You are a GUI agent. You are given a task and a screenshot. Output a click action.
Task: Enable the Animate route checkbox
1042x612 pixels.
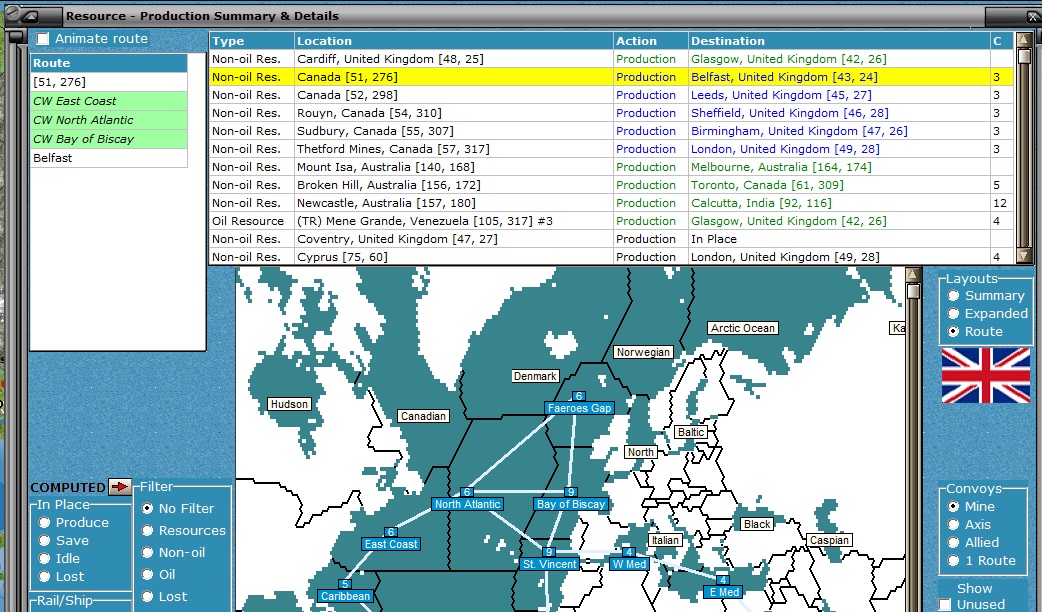point(43,39)
